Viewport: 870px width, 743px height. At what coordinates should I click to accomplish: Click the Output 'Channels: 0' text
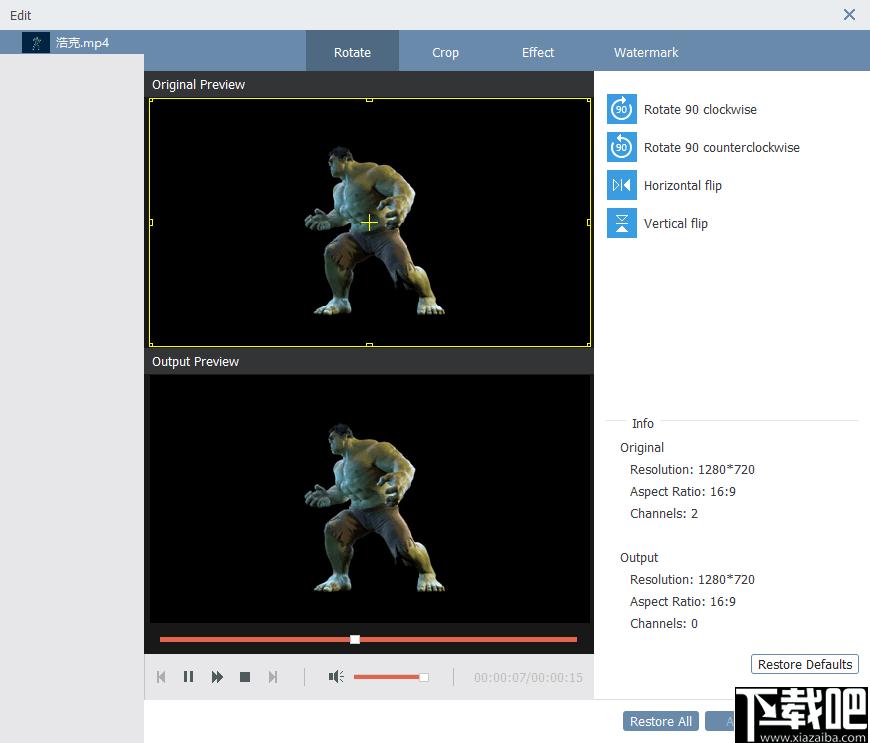click(664, 623)
